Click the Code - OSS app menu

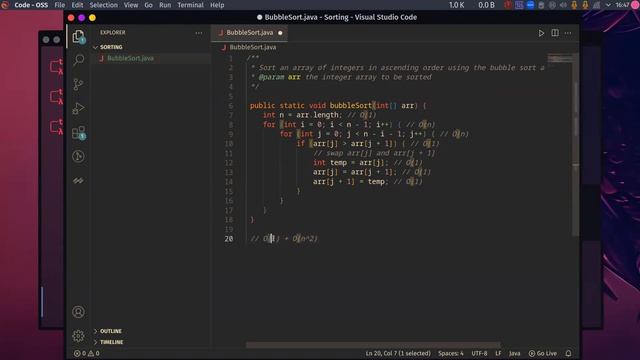31,5
